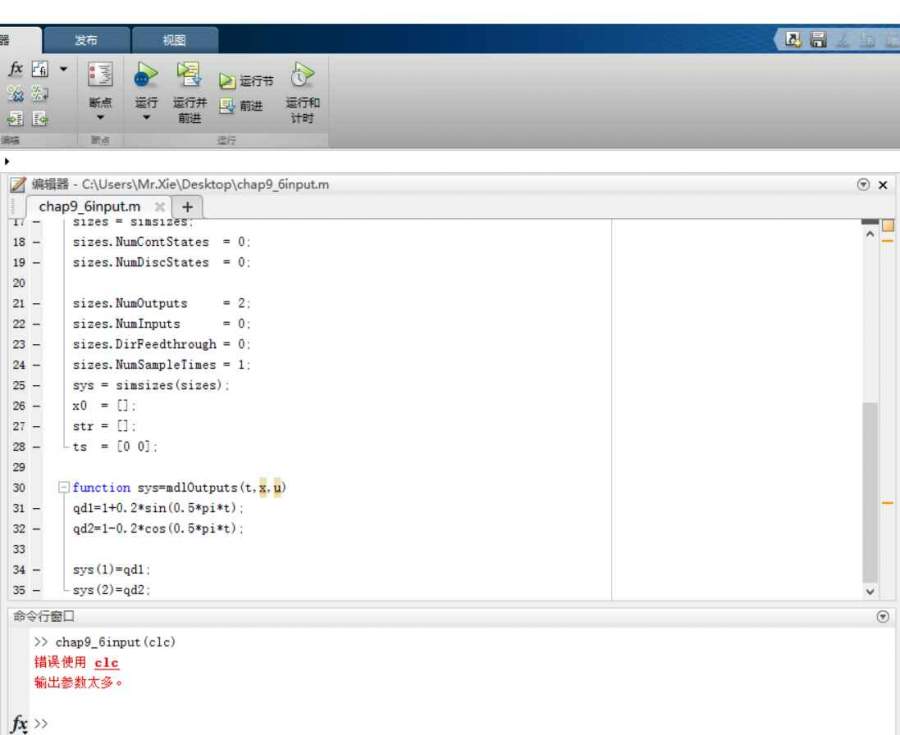Toggle breakpoint dash on line 24
This screenshot has height=735, width=900.
point(36,365)
